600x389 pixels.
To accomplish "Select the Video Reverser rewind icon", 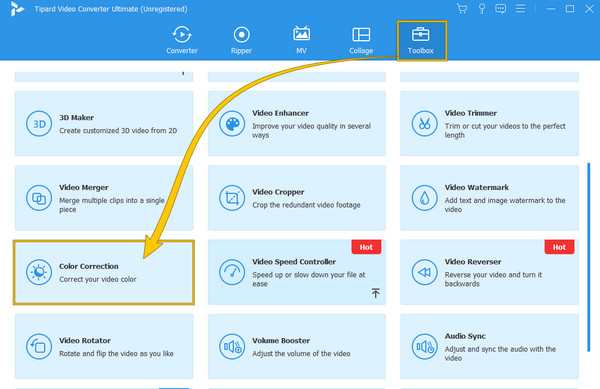I will (424, 272).
